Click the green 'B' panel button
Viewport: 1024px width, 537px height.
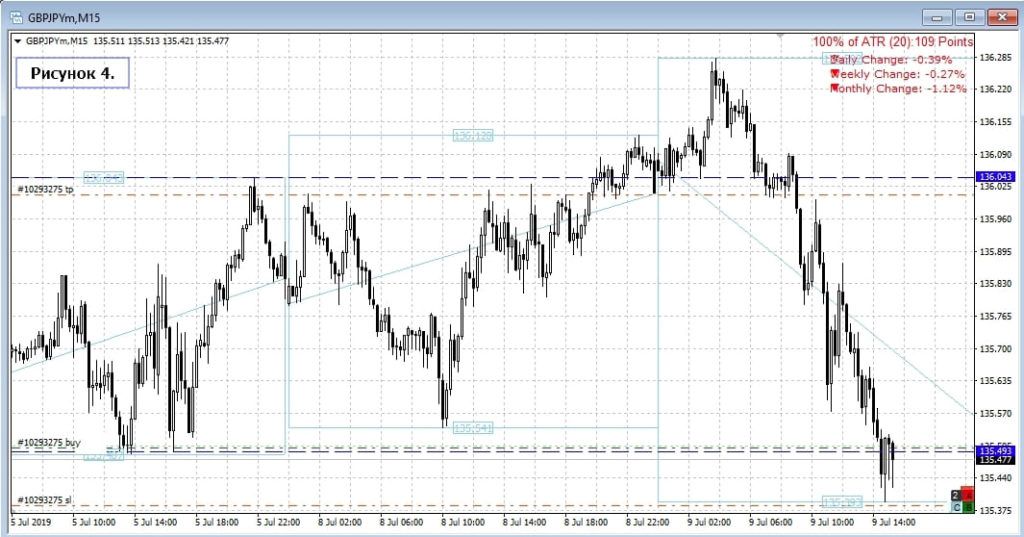969,507
